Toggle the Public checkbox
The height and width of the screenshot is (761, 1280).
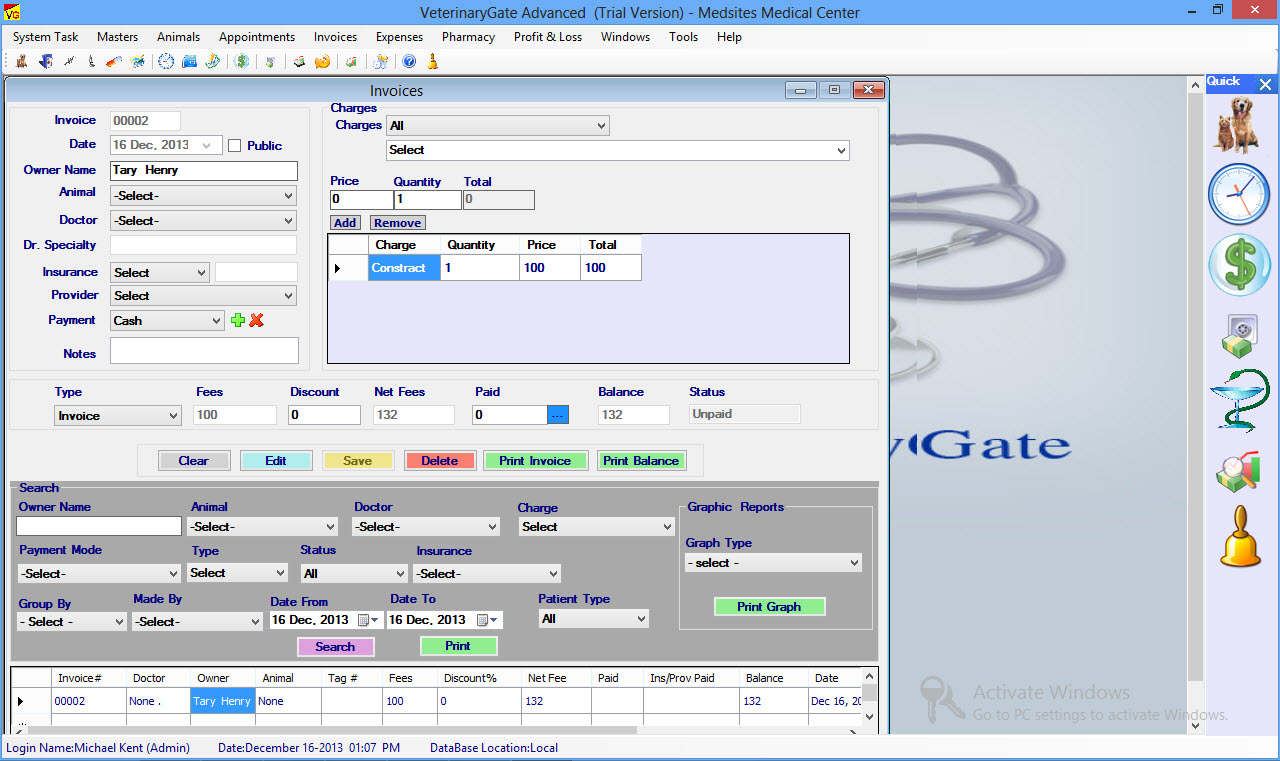click(x=235, y=146)
